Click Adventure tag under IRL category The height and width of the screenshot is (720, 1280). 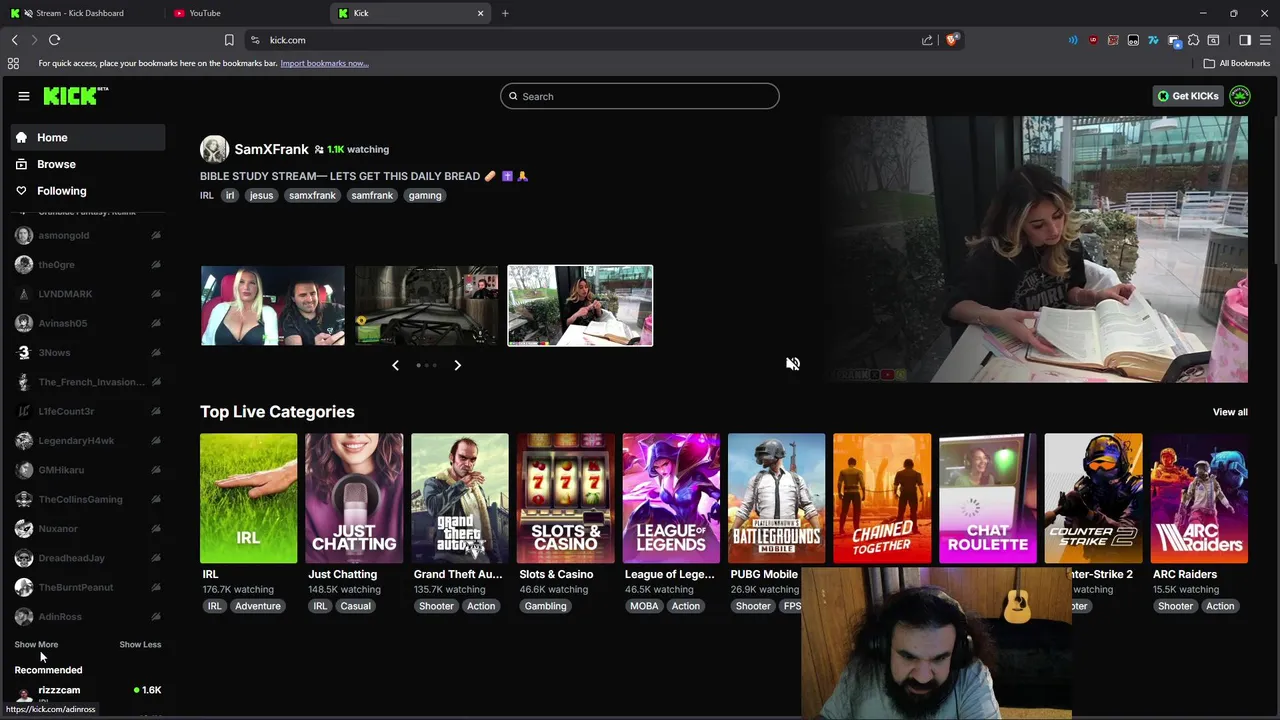(258, 606)
